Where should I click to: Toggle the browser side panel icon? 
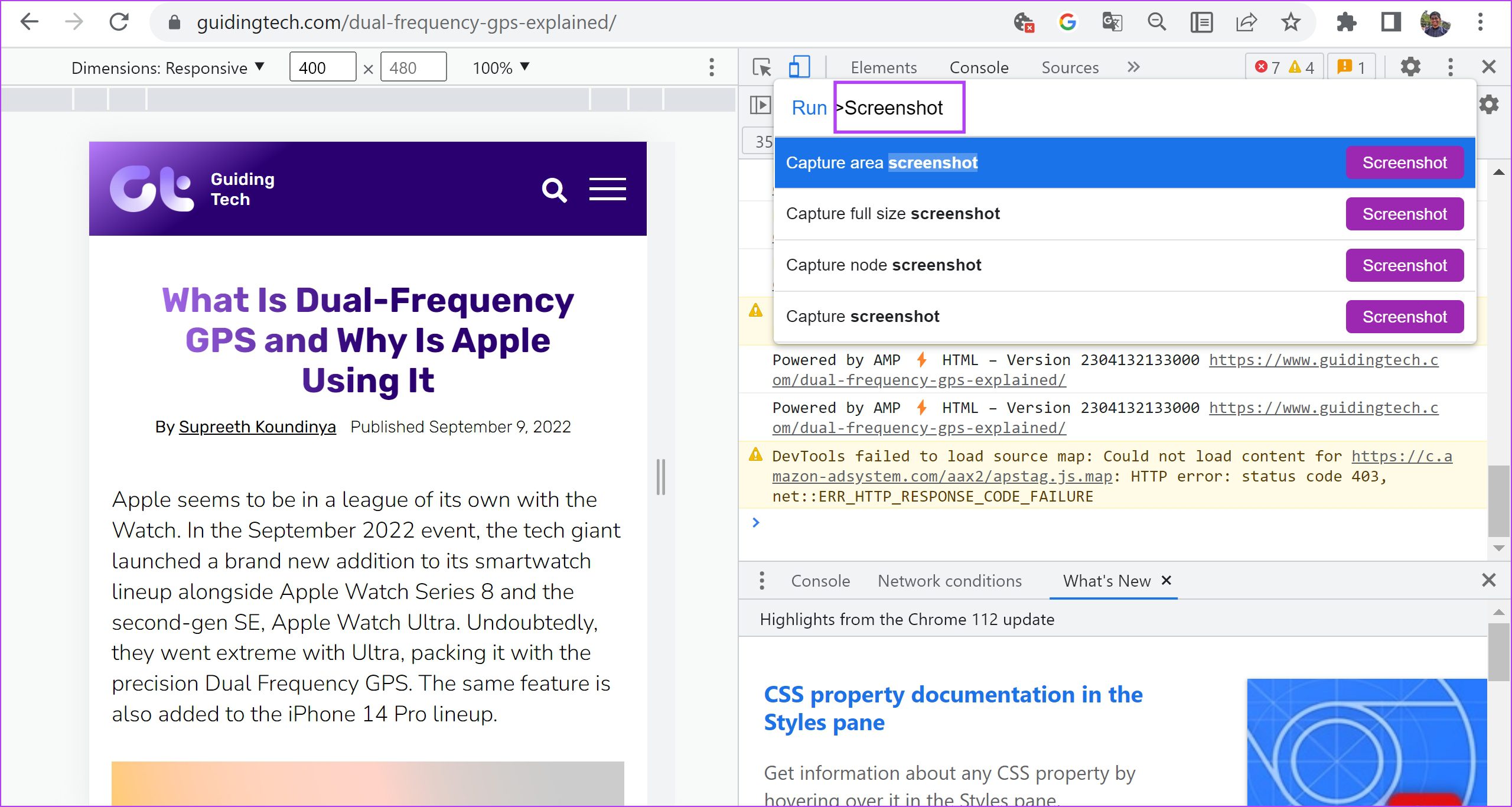pyautogui.click(x=1391, y=22)
